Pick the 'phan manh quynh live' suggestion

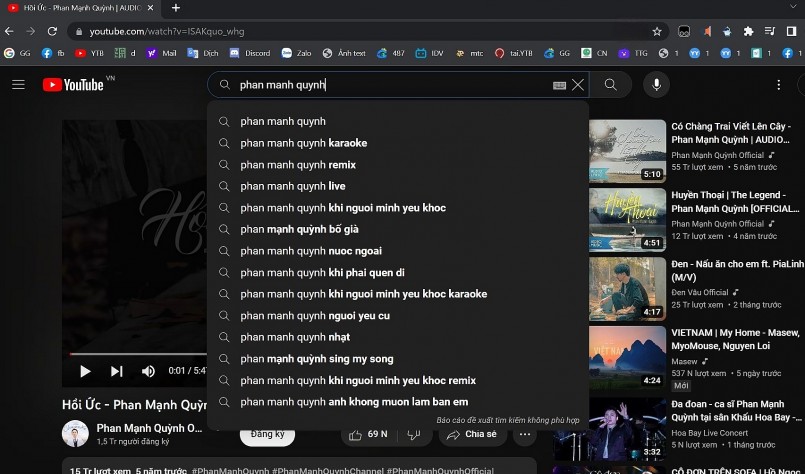point(293,186)
